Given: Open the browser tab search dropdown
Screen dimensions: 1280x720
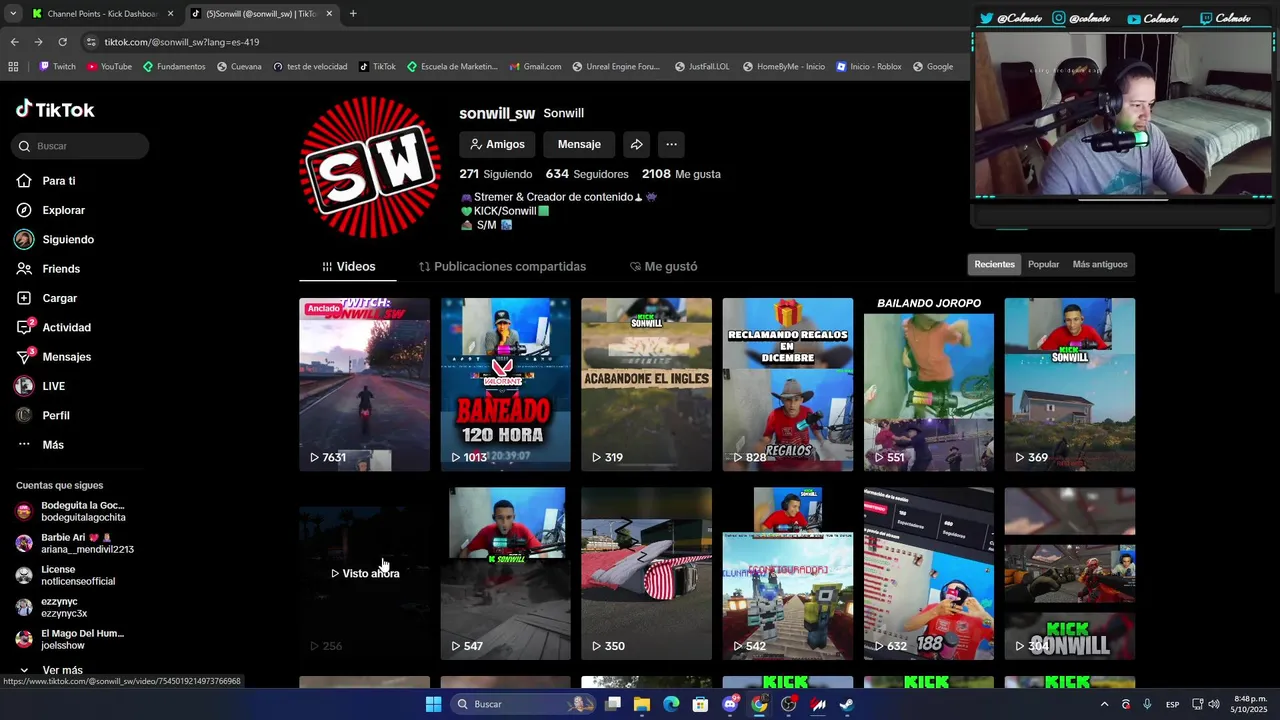Looking at the screenshot, I should click(x=12, y=14).
